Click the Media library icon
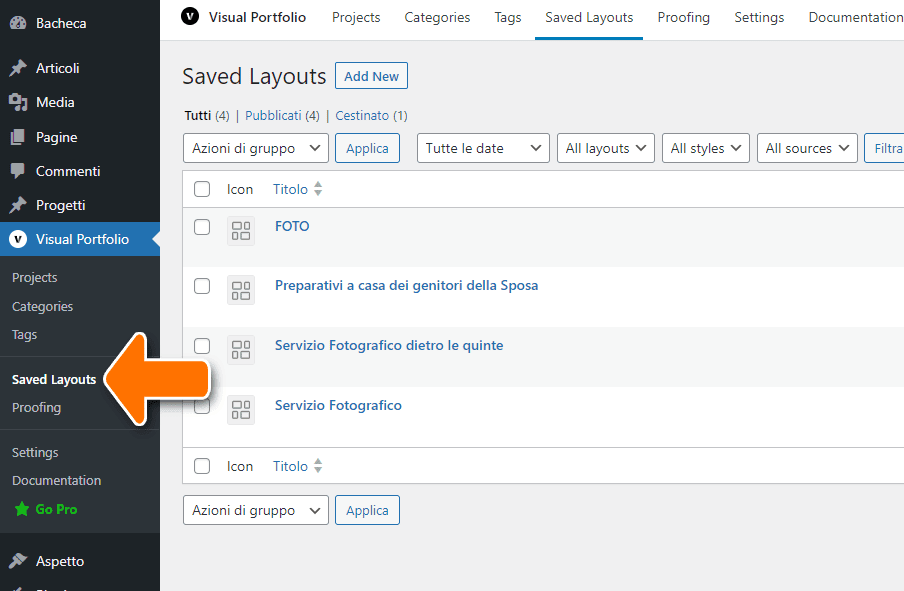The width and height of the screenshot is (904, 591). [x=18, y=102]
